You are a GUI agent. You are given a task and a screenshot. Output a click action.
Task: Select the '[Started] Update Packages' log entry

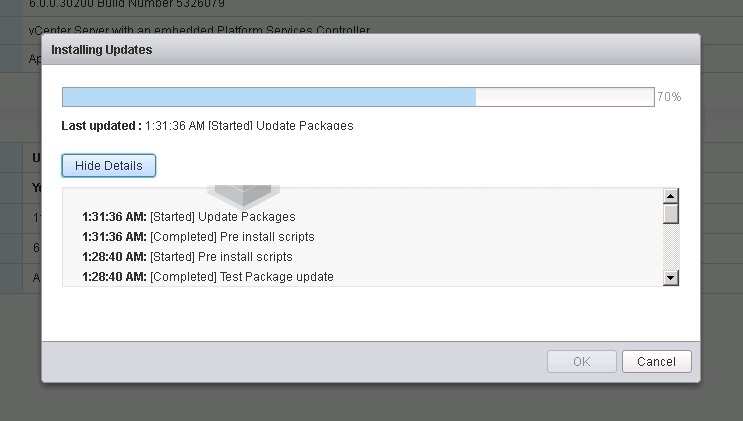point(189,217)
